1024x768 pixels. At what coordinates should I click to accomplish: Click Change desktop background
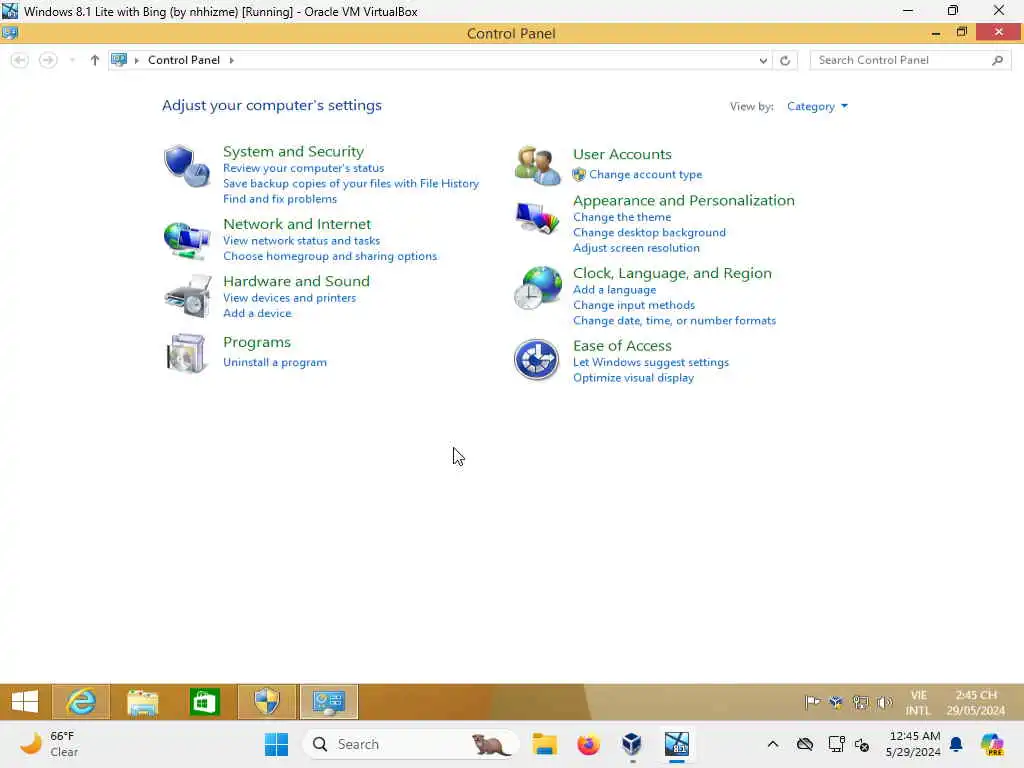pos(649,232)
